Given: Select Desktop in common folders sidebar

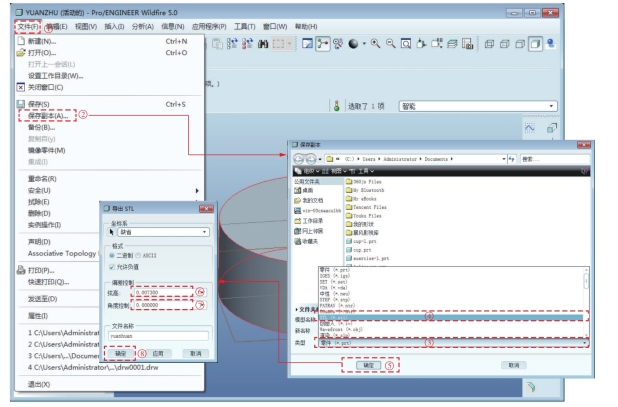Looking at the screenshot, I should coord(303,190).
